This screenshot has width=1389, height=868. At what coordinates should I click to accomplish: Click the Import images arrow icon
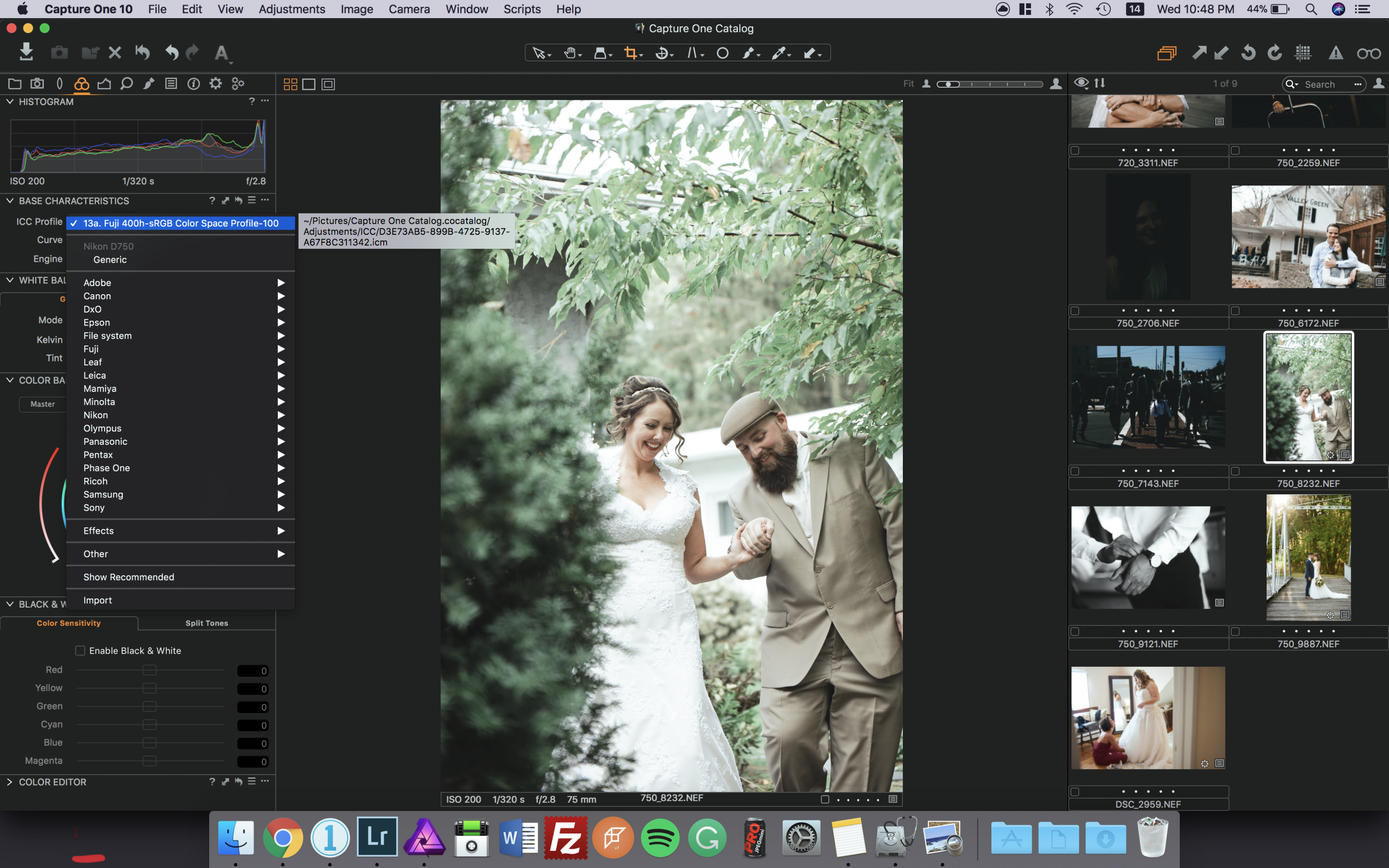pyautogui.click(x=26, y=52)
